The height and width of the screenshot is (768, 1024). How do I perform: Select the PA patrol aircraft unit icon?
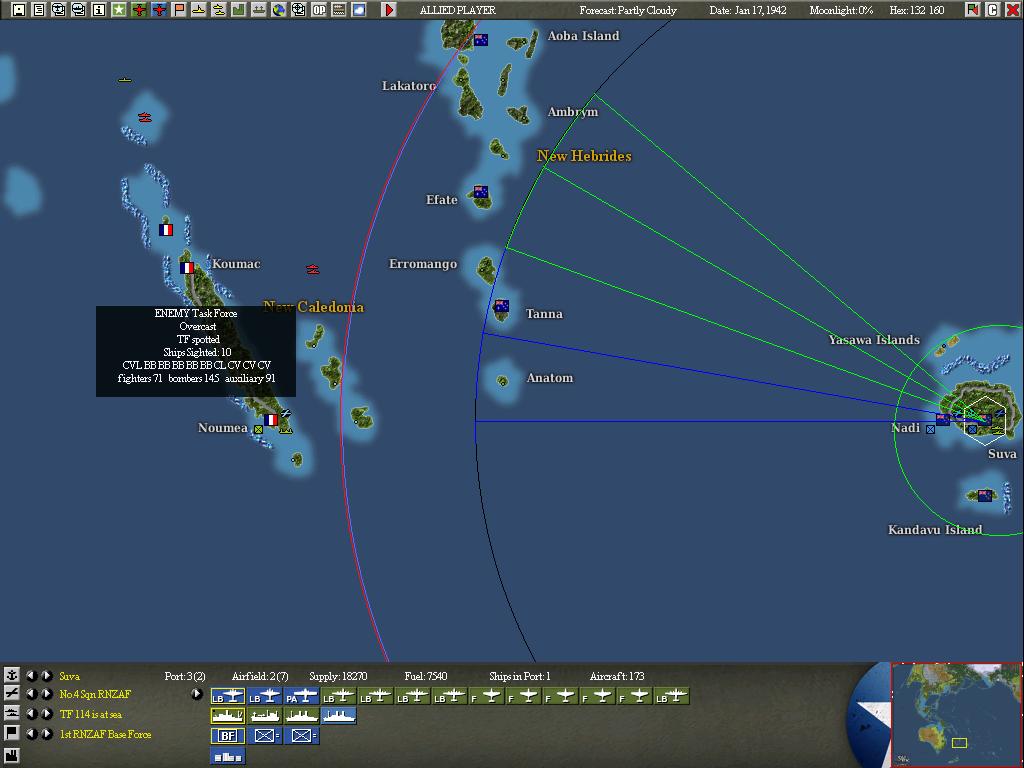(x=302, y=696)
